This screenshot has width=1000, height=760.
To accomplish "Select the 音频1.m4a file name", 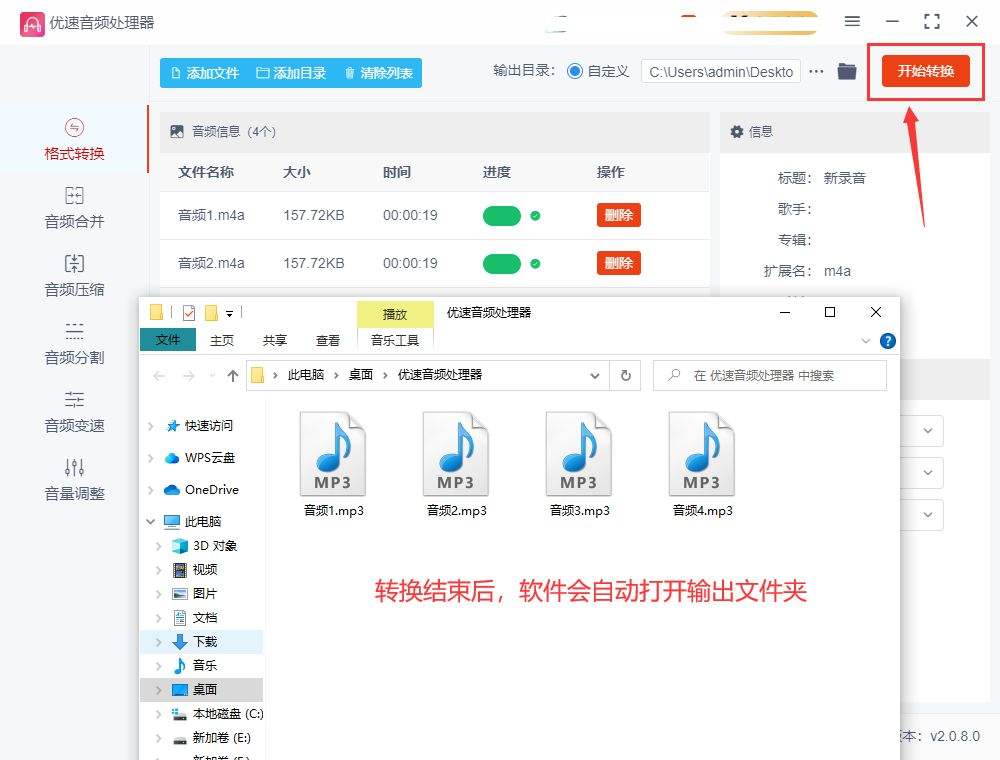I will (x=211, y=216).
